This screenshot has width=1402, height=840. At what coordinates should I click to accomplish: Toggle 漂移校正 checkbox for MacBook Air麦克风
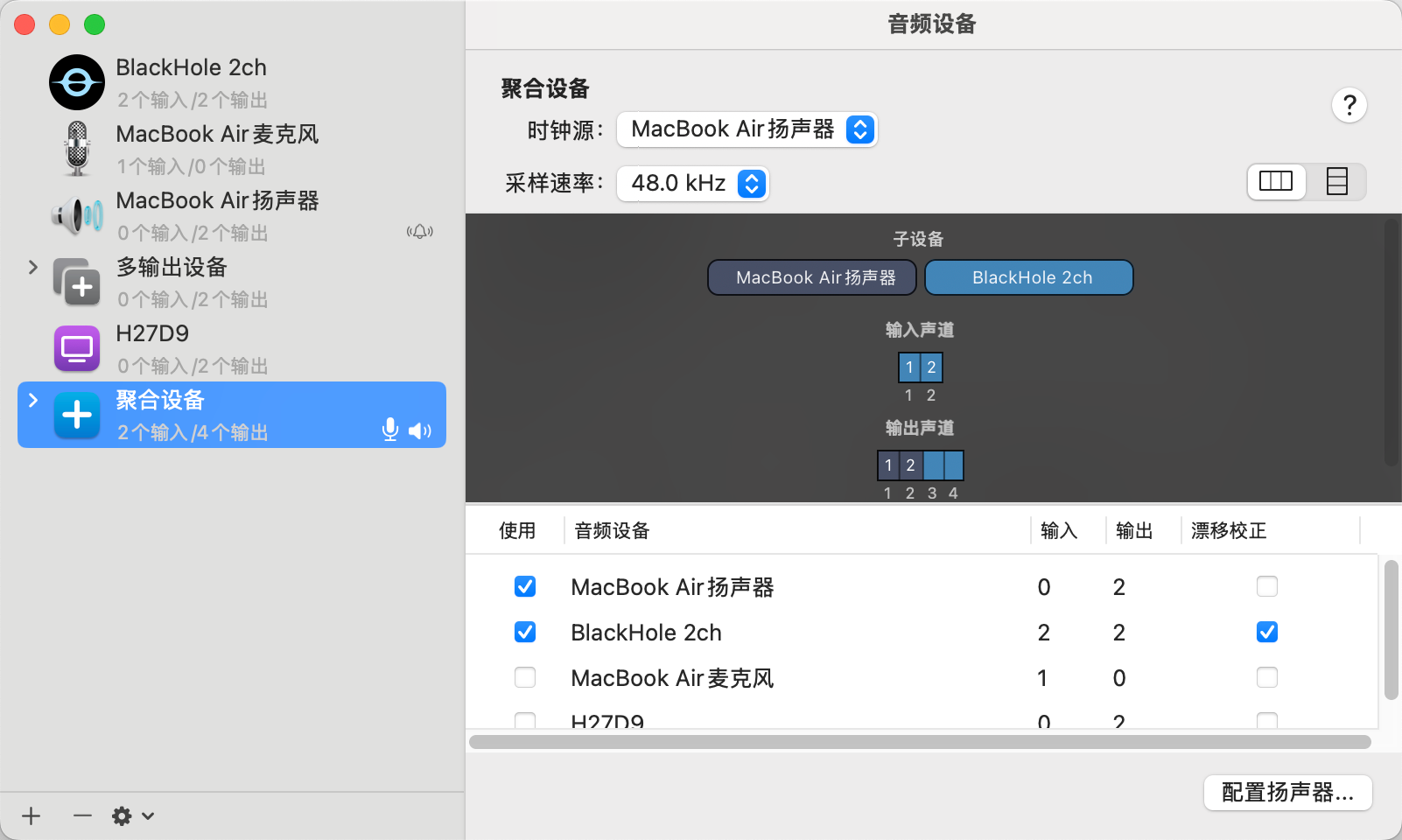click(x=1267, y=677)
